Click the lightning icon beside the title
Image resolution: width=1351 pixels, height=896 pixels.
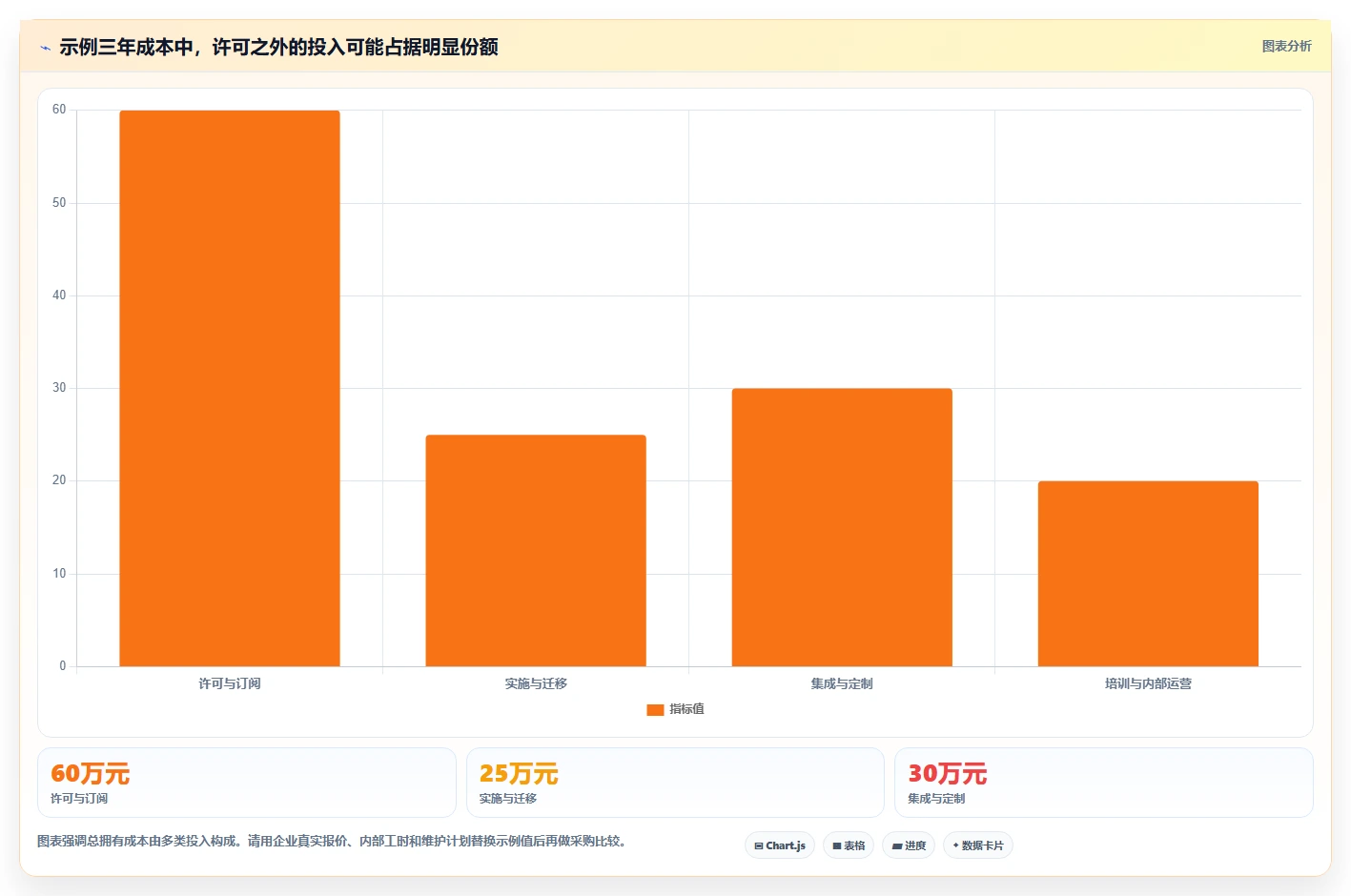[x=45, y=48]
